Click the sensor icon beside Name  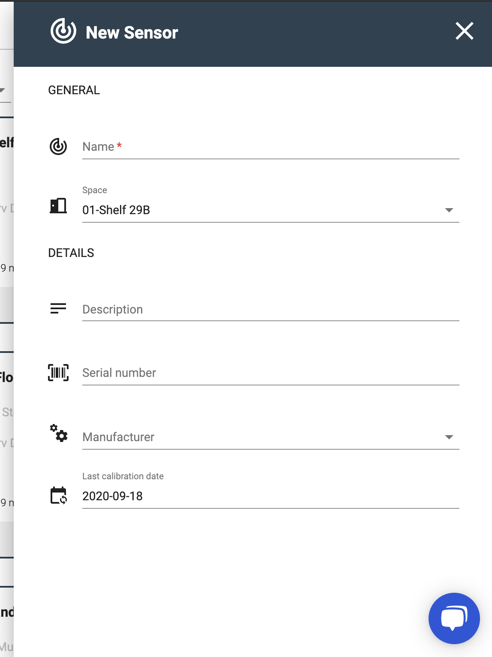(58, 146)
